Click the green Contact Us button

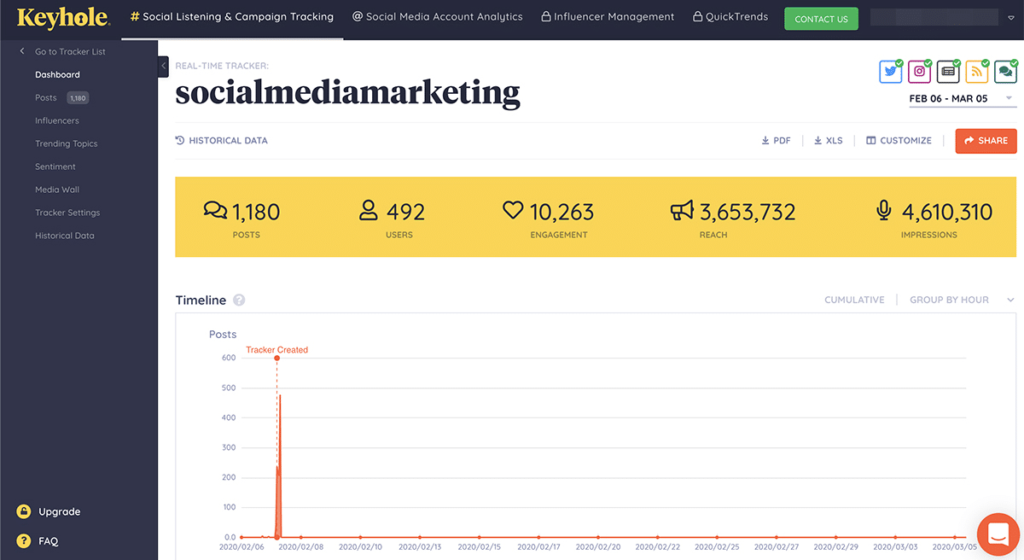point(821,19)
